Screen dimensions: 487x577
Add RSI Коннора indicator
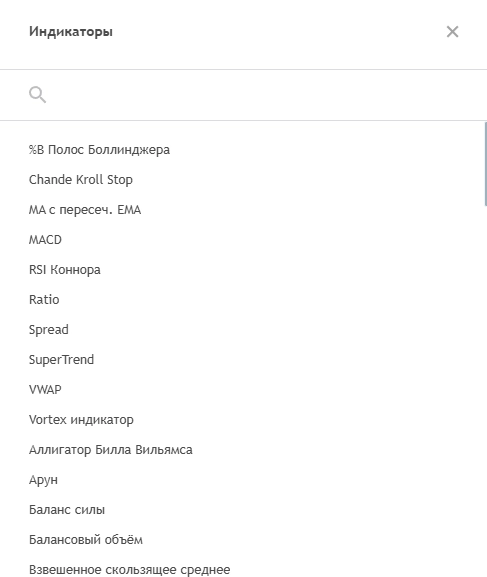[243, 270]
